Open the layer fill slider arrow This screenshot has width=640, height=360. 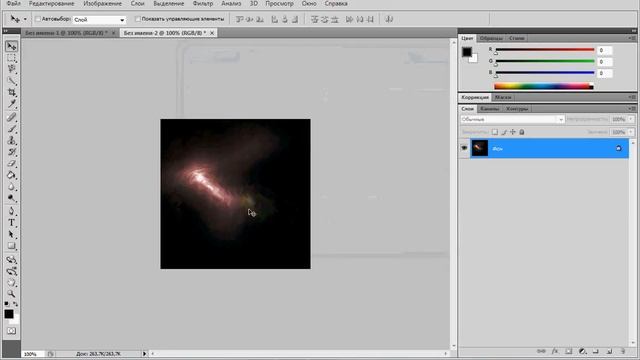[631, 132]
